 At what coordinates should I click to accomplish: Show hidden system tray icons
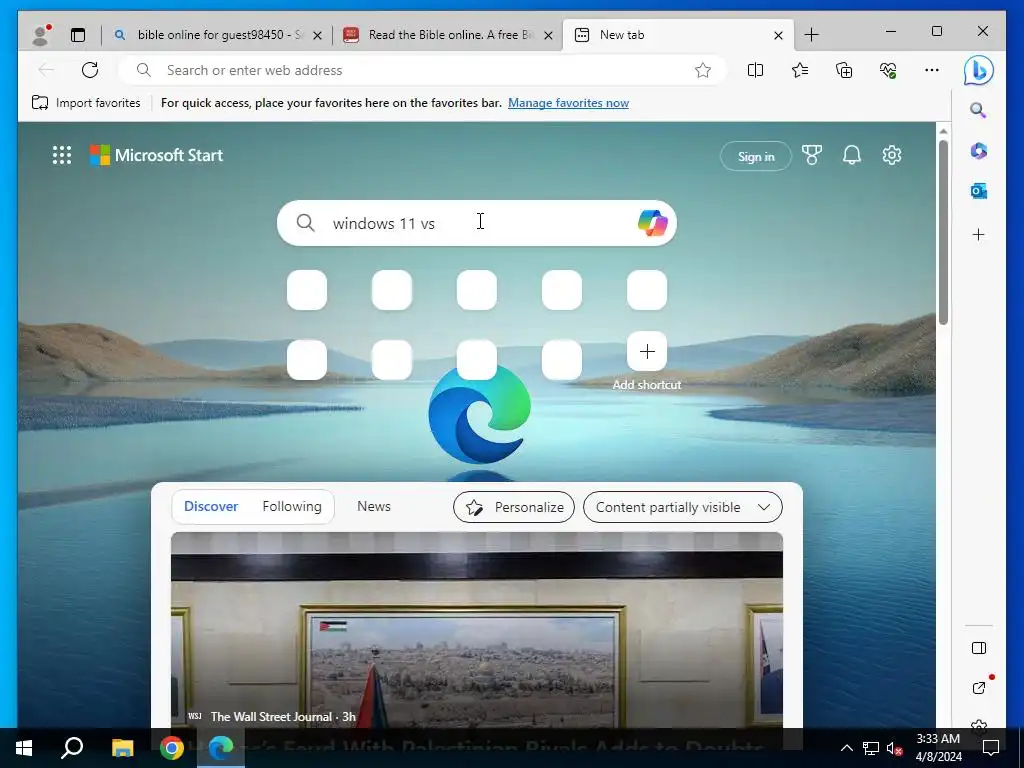click(846, 748)
